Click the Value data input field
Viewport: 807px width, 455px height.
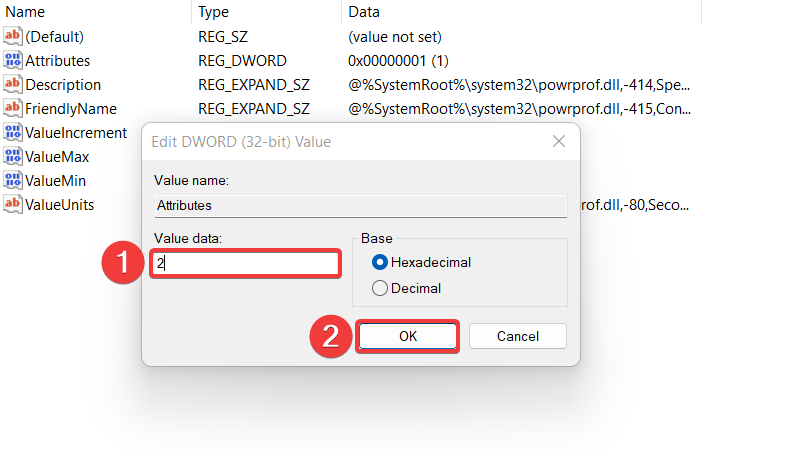click(x=245, y=264)
